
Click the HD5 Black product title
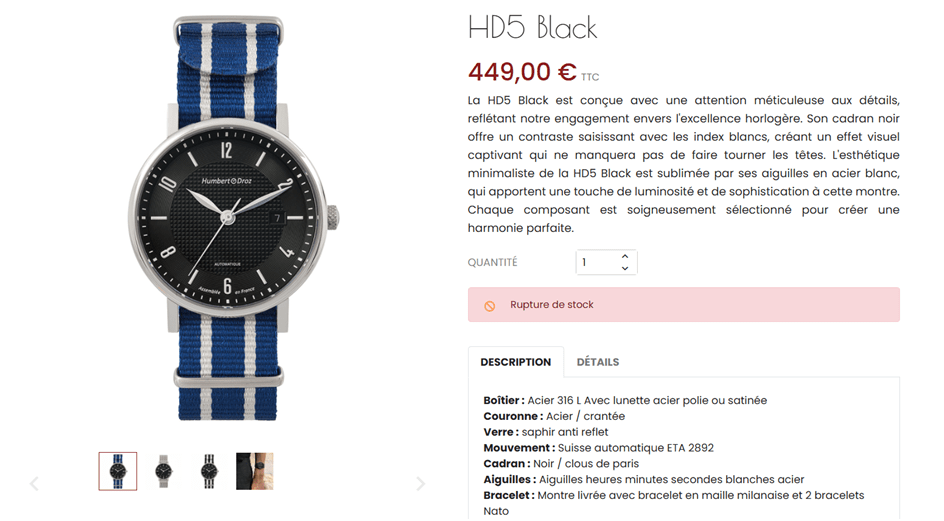(x=532, y=28)
